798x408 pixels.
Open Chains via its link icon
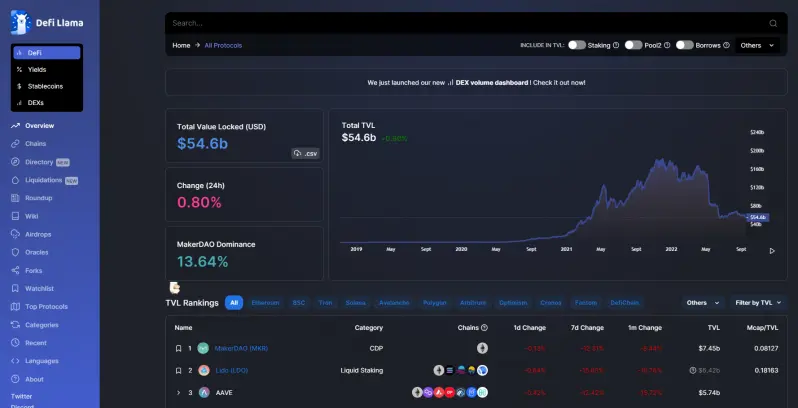(15, 144)
